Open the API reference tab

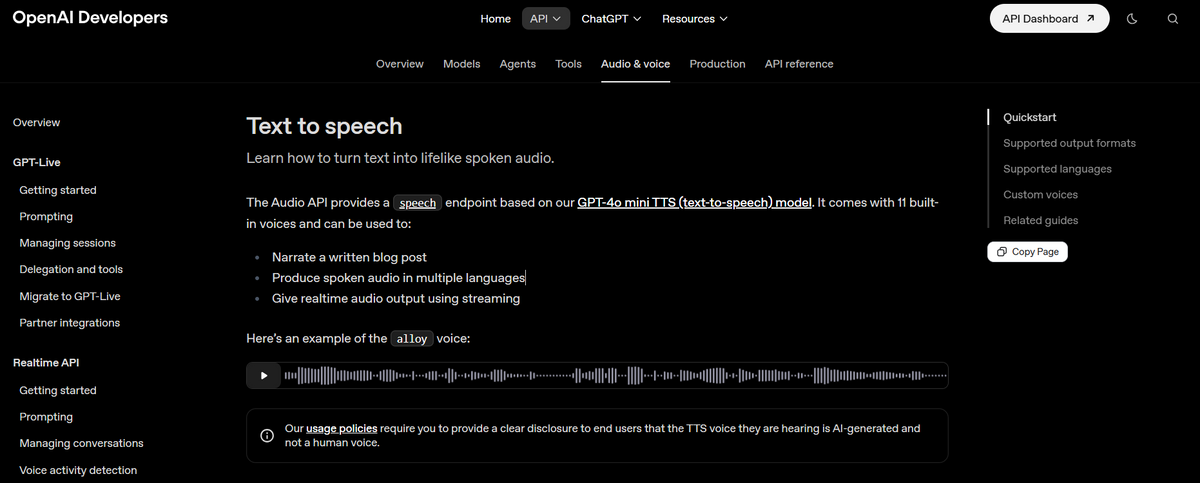click(x=799, y=64)
